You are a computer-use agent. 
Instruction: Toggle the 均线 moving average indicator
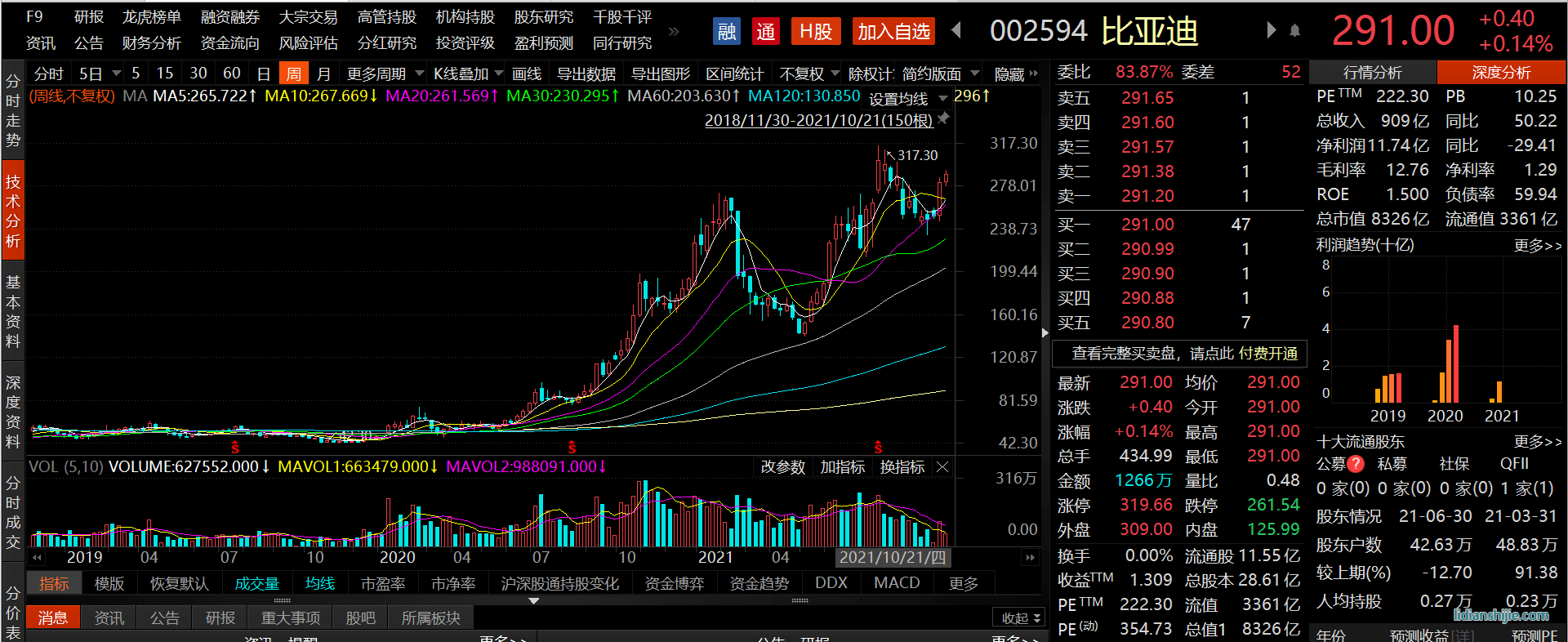click(320, 583)
